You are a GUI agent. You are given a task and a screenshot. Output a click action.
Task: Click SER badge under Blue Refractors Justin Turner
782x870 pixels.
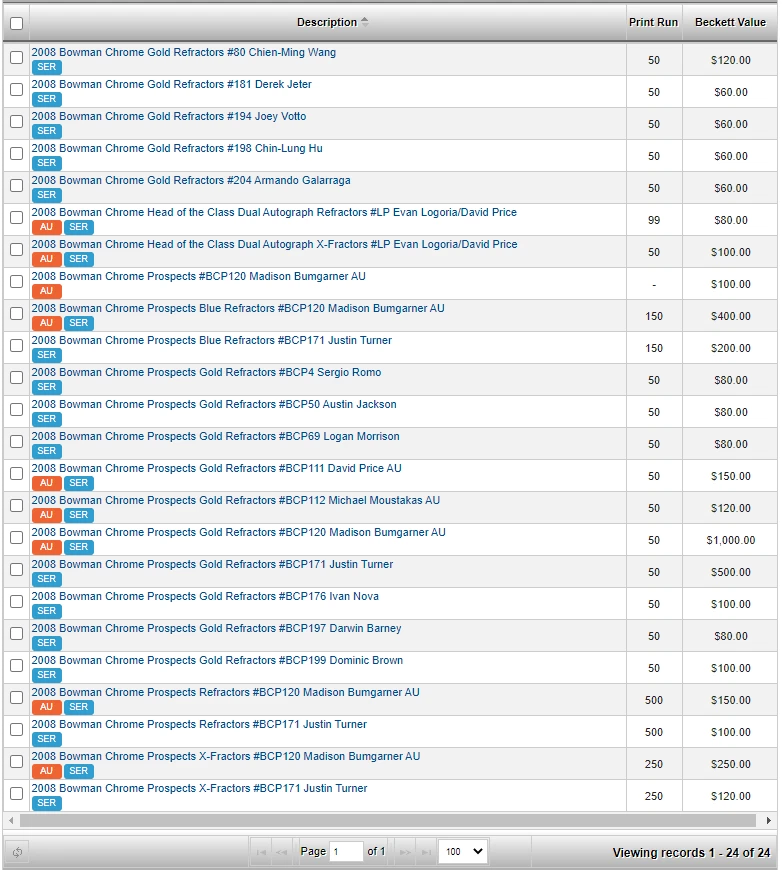[47, 355]
